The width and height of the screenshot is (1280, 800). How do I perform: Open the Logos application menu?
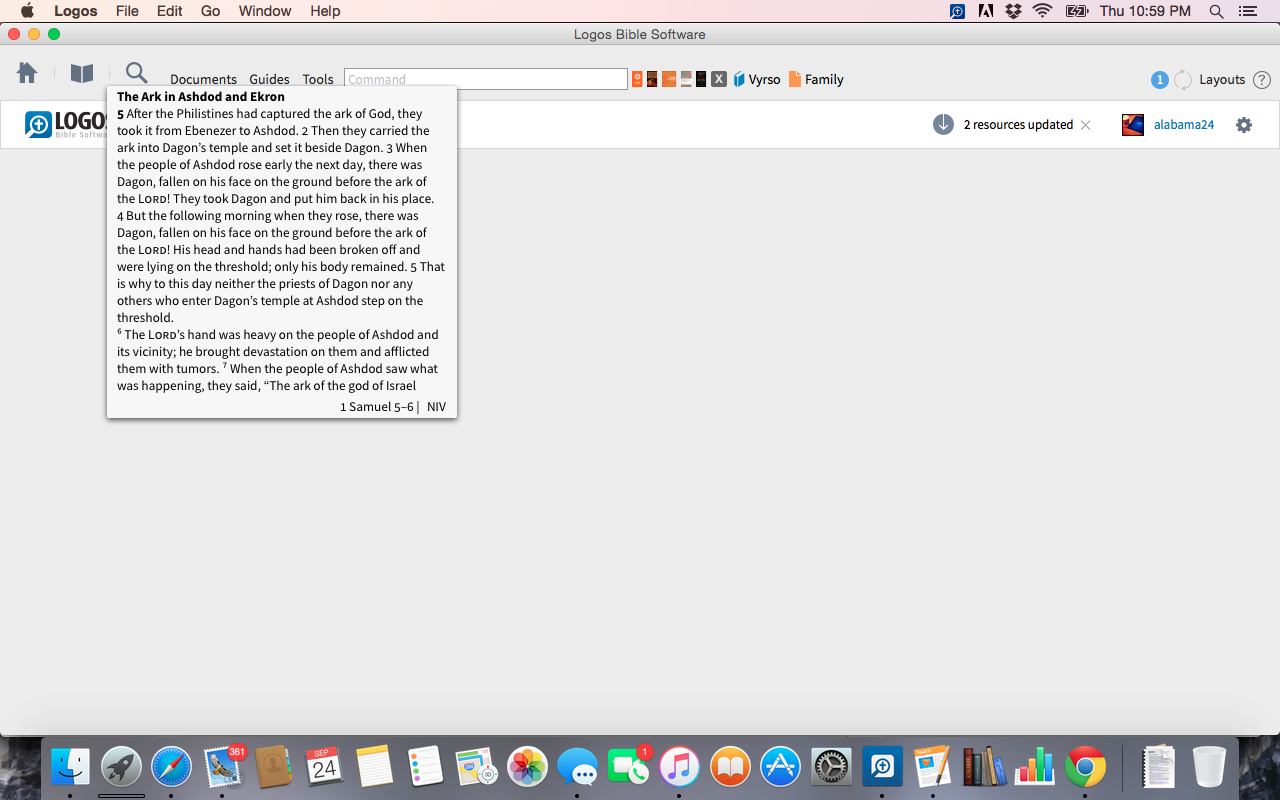click(x=76, y=11)
